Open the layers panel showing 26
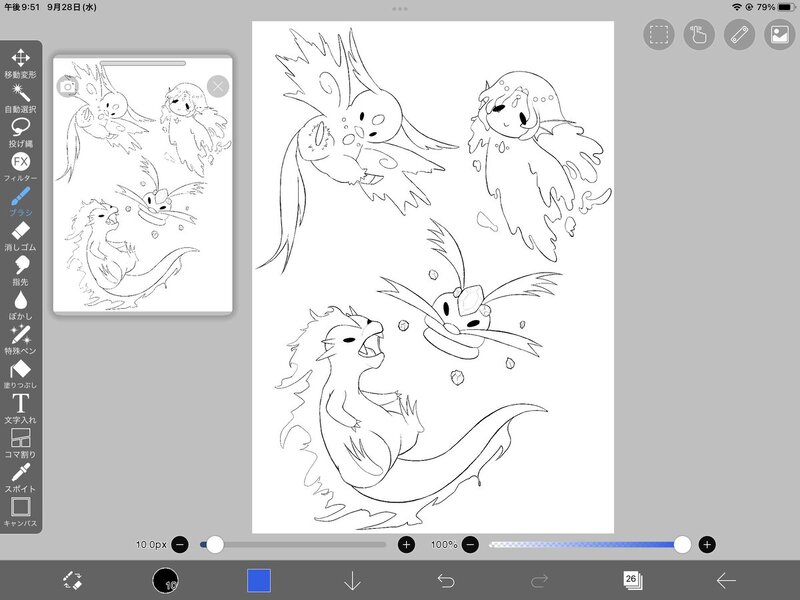Viewport: 800px width, 600px height. click(x=632, y=581)
